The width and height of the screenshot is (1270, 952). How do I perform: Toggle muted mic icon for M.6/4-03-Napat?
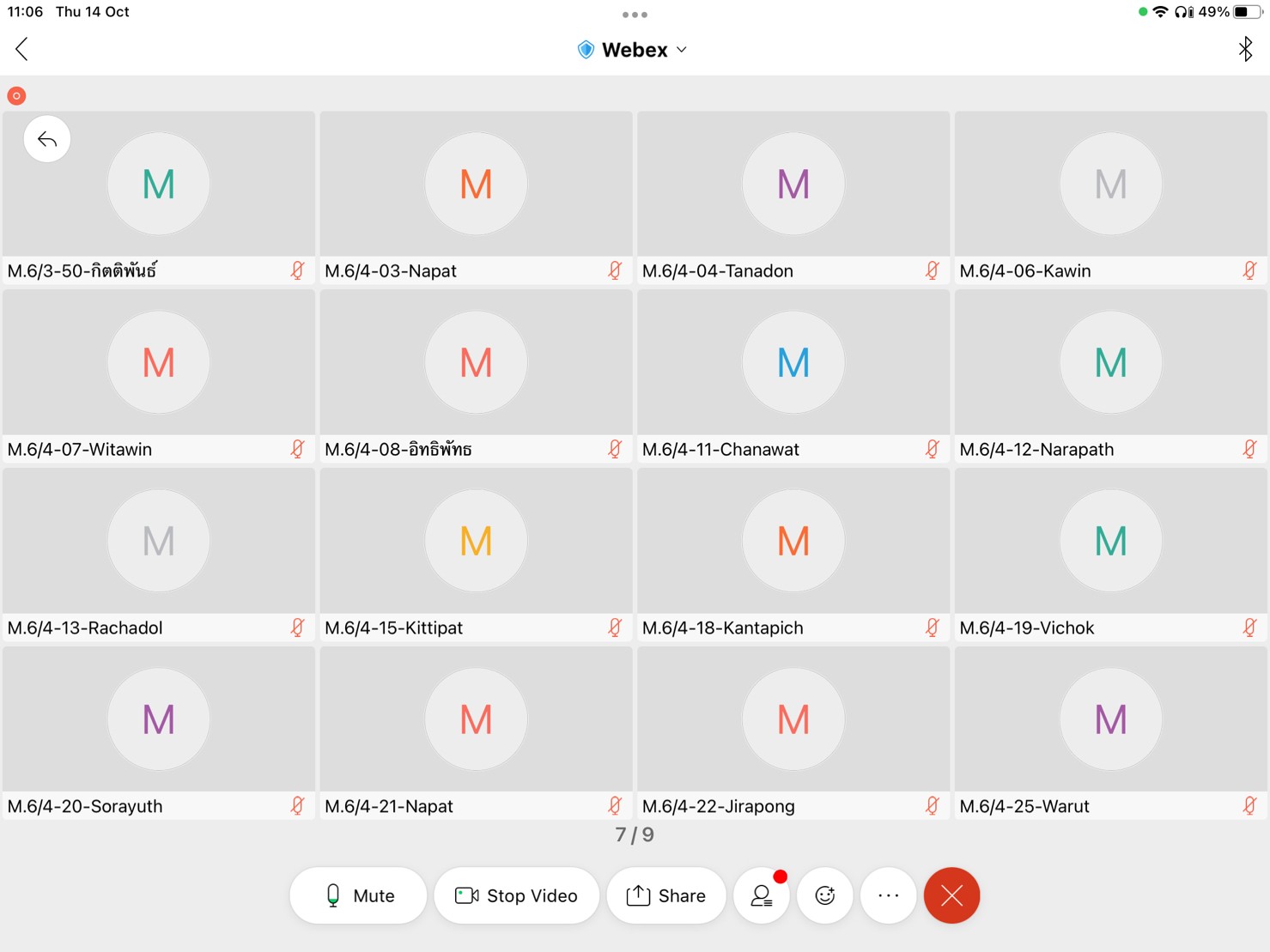tap(615, 270)
